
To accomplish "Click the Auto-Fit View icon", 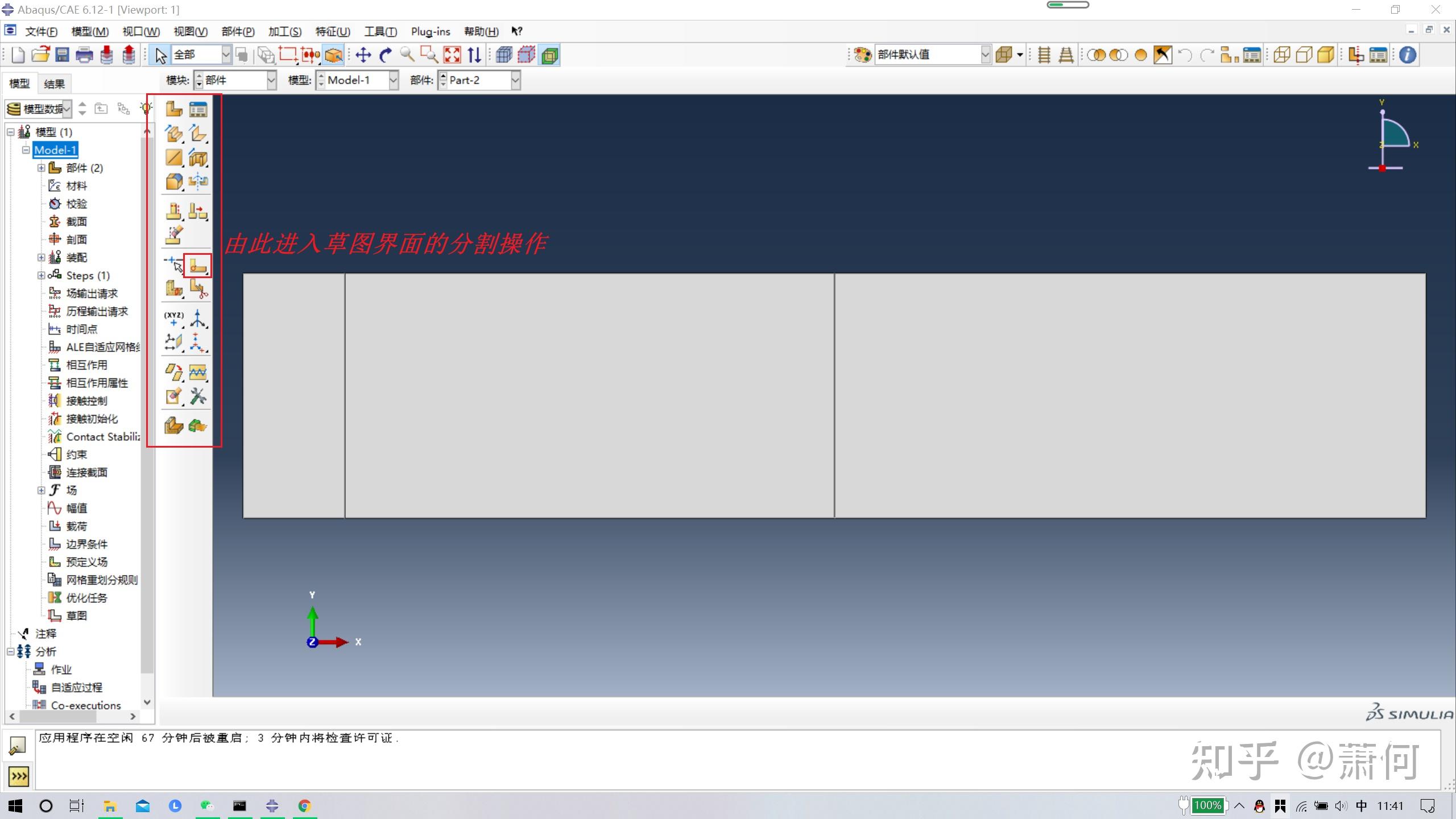I will point(452,55).
